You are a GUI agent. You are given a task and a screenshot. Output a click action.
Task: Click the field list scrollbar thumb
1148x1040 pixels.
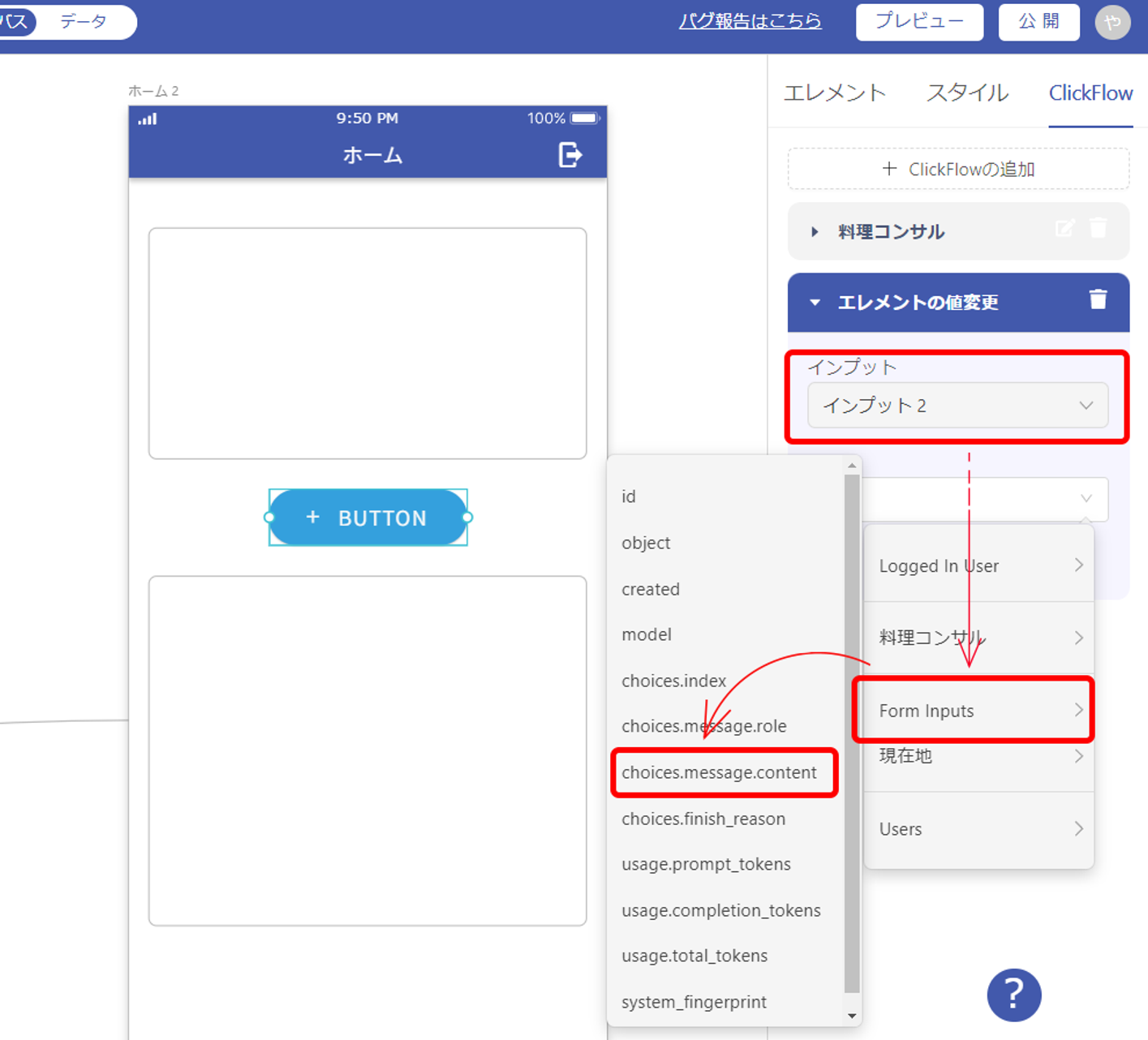[x=852, y=733]
